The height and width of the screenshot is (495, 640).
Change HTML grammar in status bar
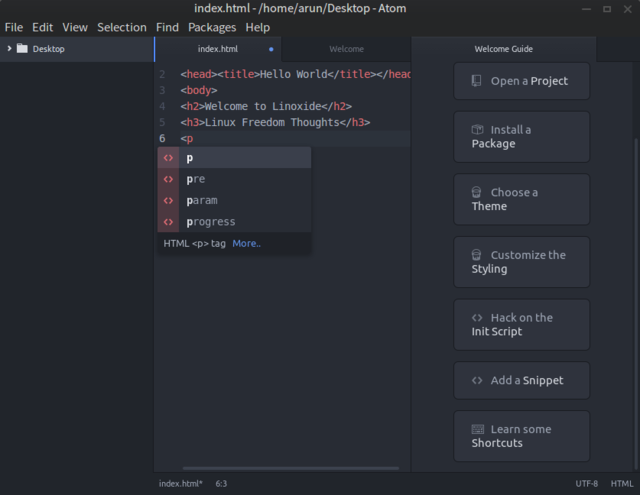click(x=622, y=484)
